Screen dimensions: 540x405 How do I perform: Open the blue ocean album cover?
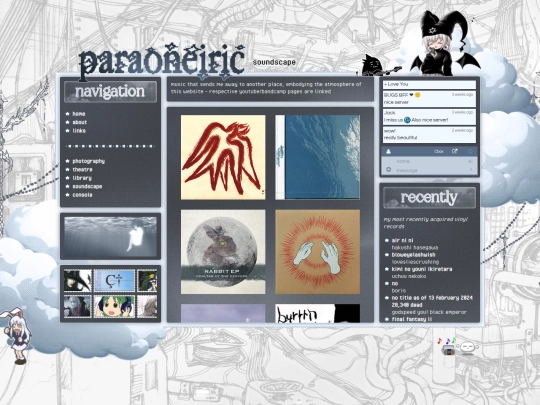(x=318, y=157)
